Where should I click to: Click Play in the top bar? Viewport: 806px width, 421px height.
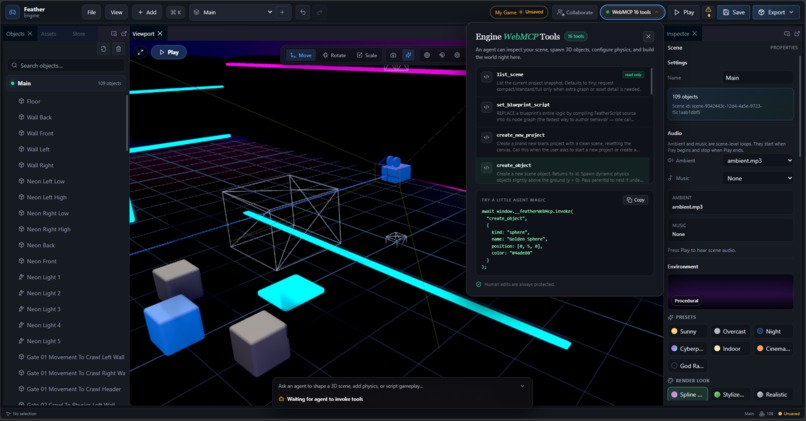tap(684, 12)
